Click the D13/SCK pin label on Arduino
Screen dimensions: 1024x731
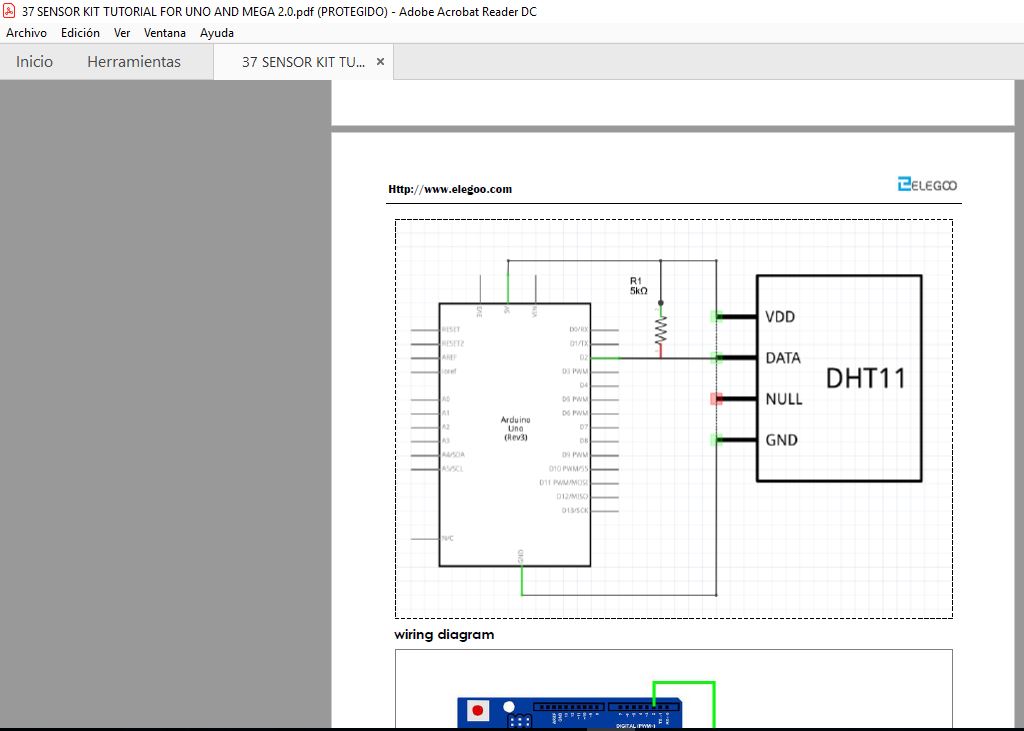[x=575, y=511]
